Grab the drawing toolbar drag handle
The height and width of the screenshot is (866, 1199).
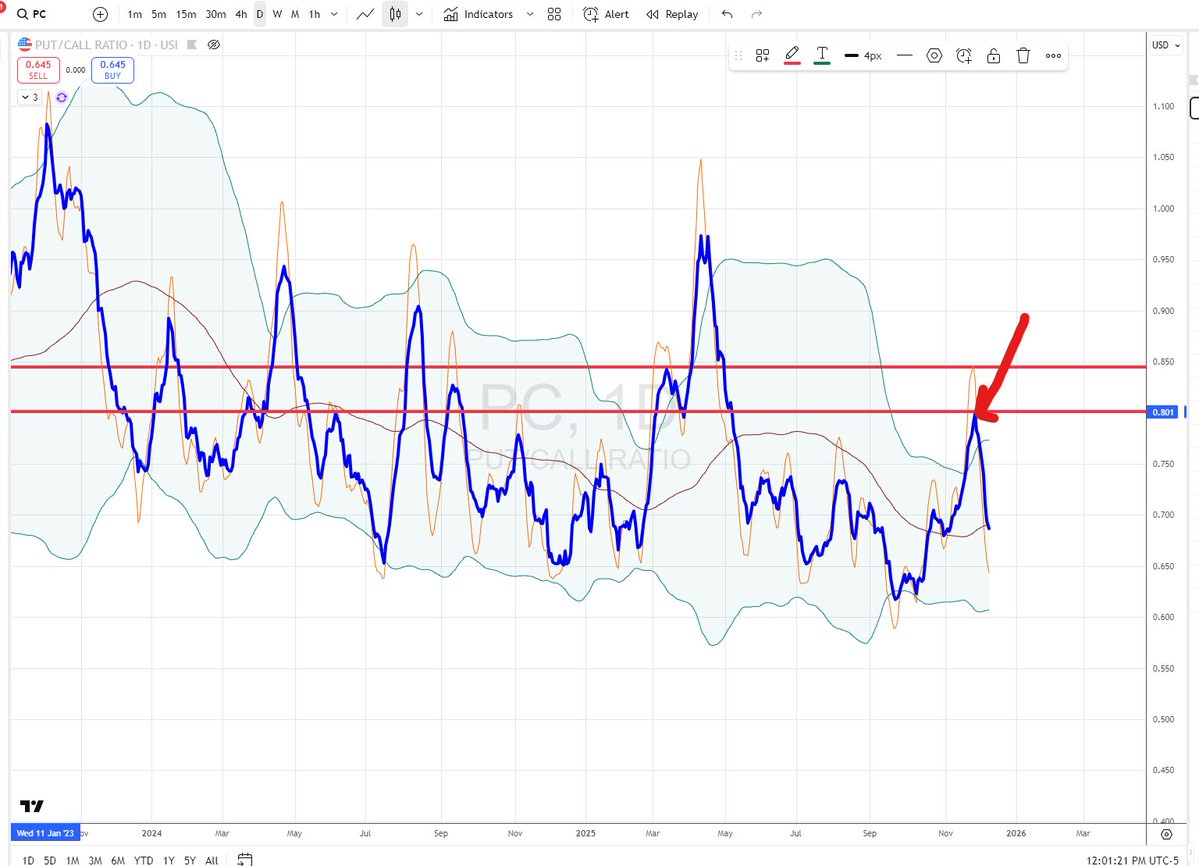[739, 56]
